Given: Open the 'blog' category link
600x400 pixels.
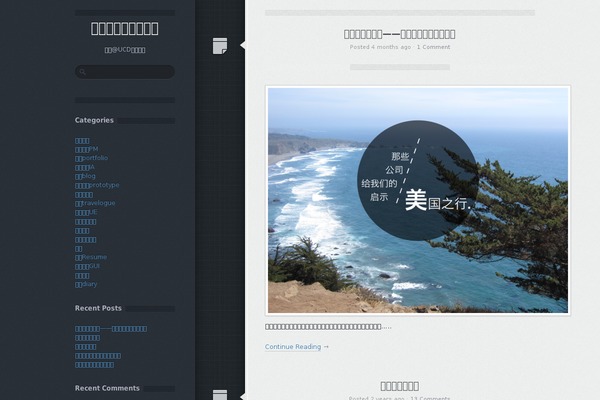Looking at the screenshot, I should coord(85,176).
